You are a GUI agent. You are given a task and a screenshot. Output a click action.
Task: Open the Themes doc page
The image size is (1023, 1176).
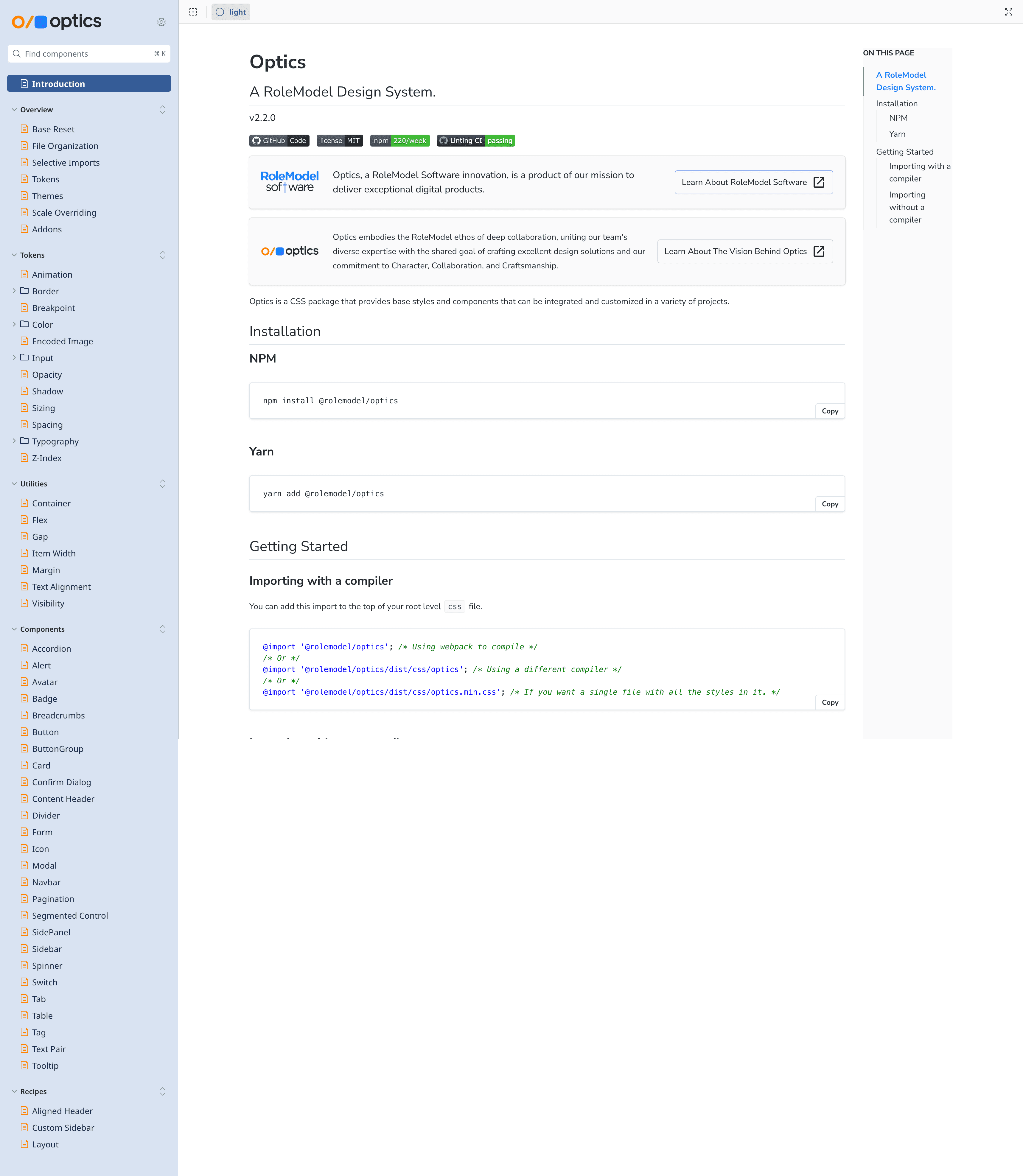pos(47,196)
